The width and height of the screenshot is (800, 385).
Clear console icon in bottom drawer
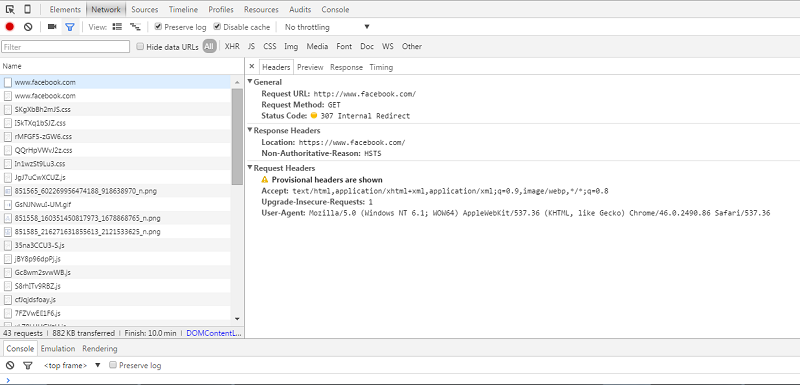click(10, 365)
